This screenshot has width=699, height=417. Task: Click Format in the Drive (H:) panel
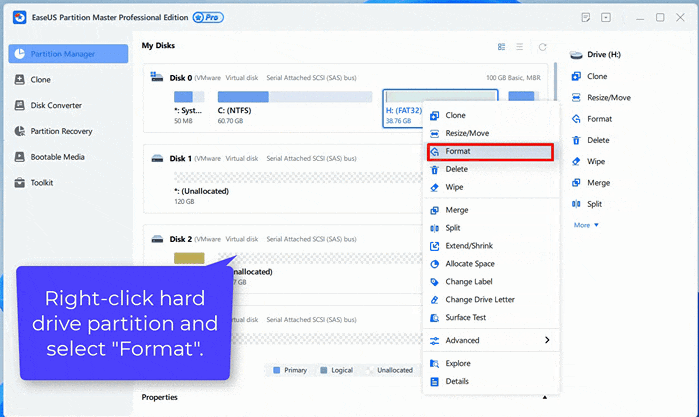pyautogui.click(x=592, y=119)
